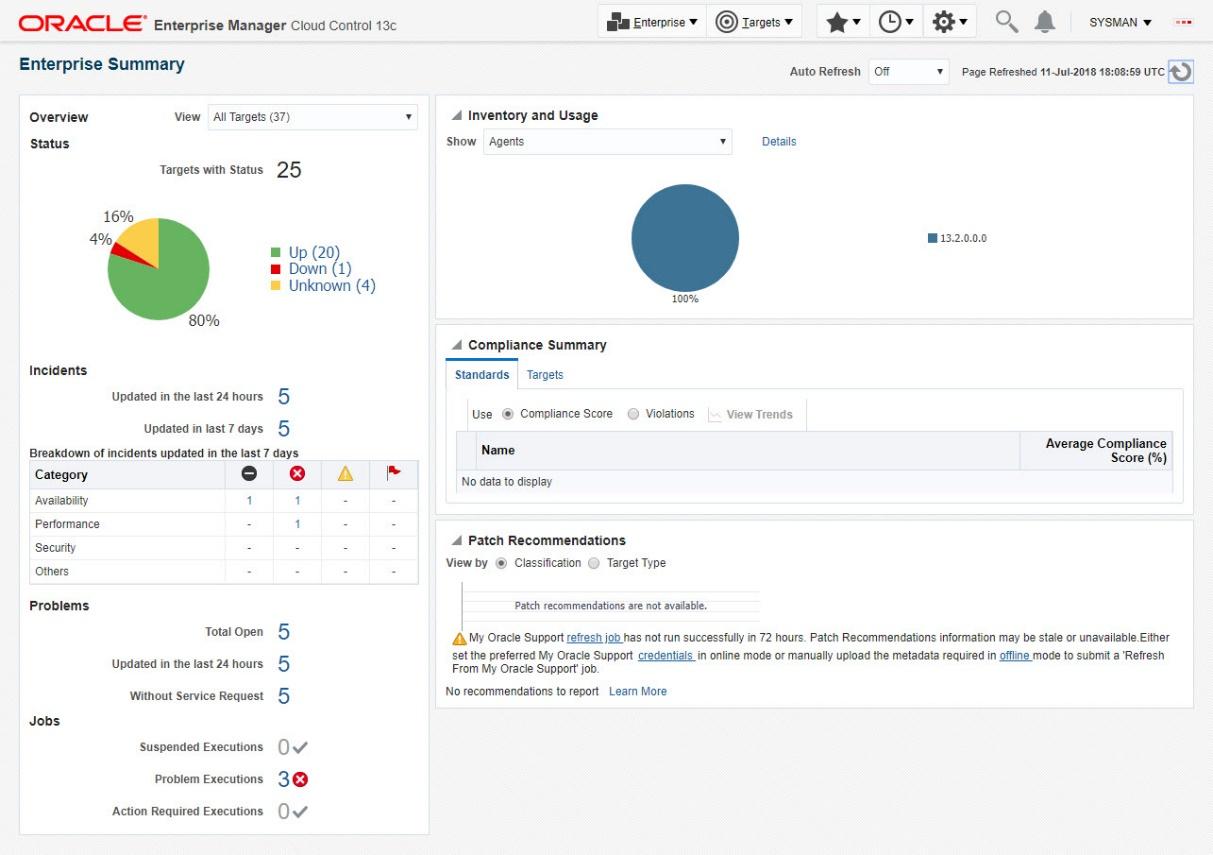Viewport: 1213px width, 855px height.
Task: Select the Target Type radio button
Action: (594, 563)
